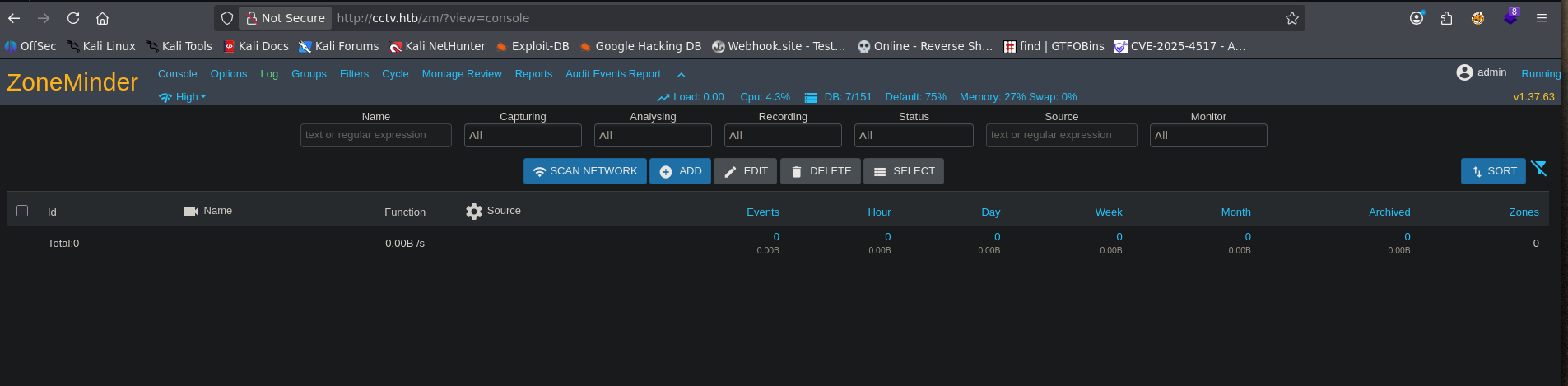
Task: Click the DELETE button
Action: point(821,171)
